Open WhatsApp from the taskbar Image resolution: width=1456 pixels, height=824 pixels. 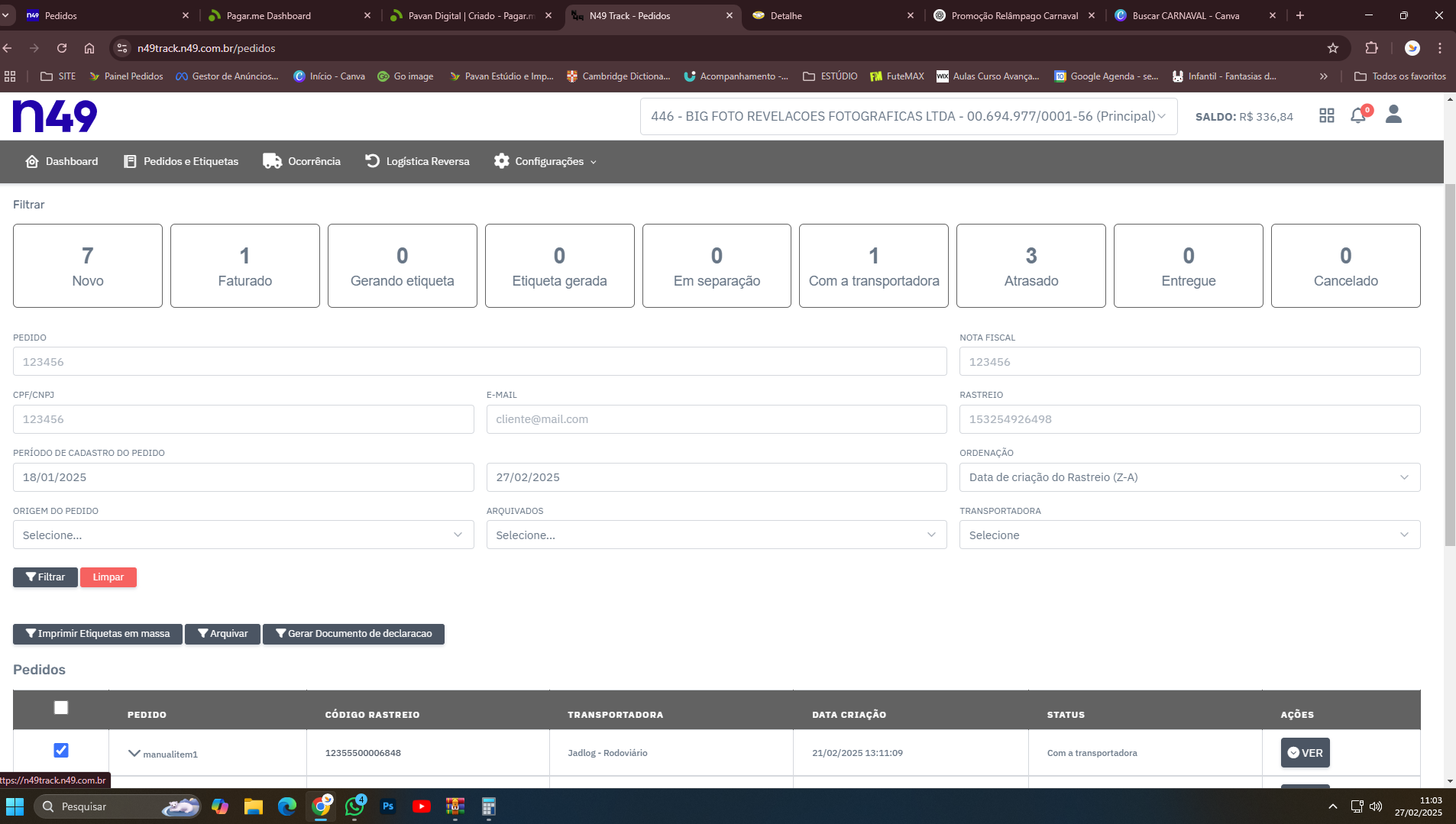(x=354, y=806)
